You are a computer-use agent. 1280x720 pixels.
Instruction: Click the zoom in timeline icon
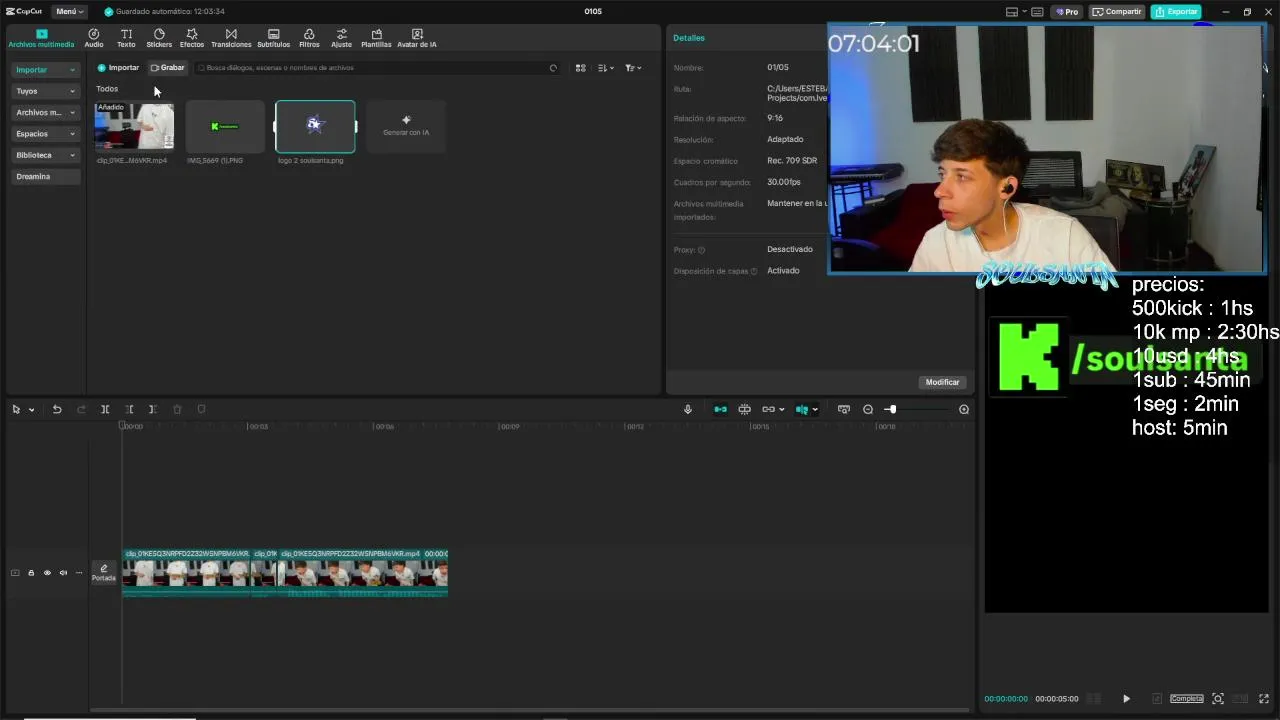[964, 409]
